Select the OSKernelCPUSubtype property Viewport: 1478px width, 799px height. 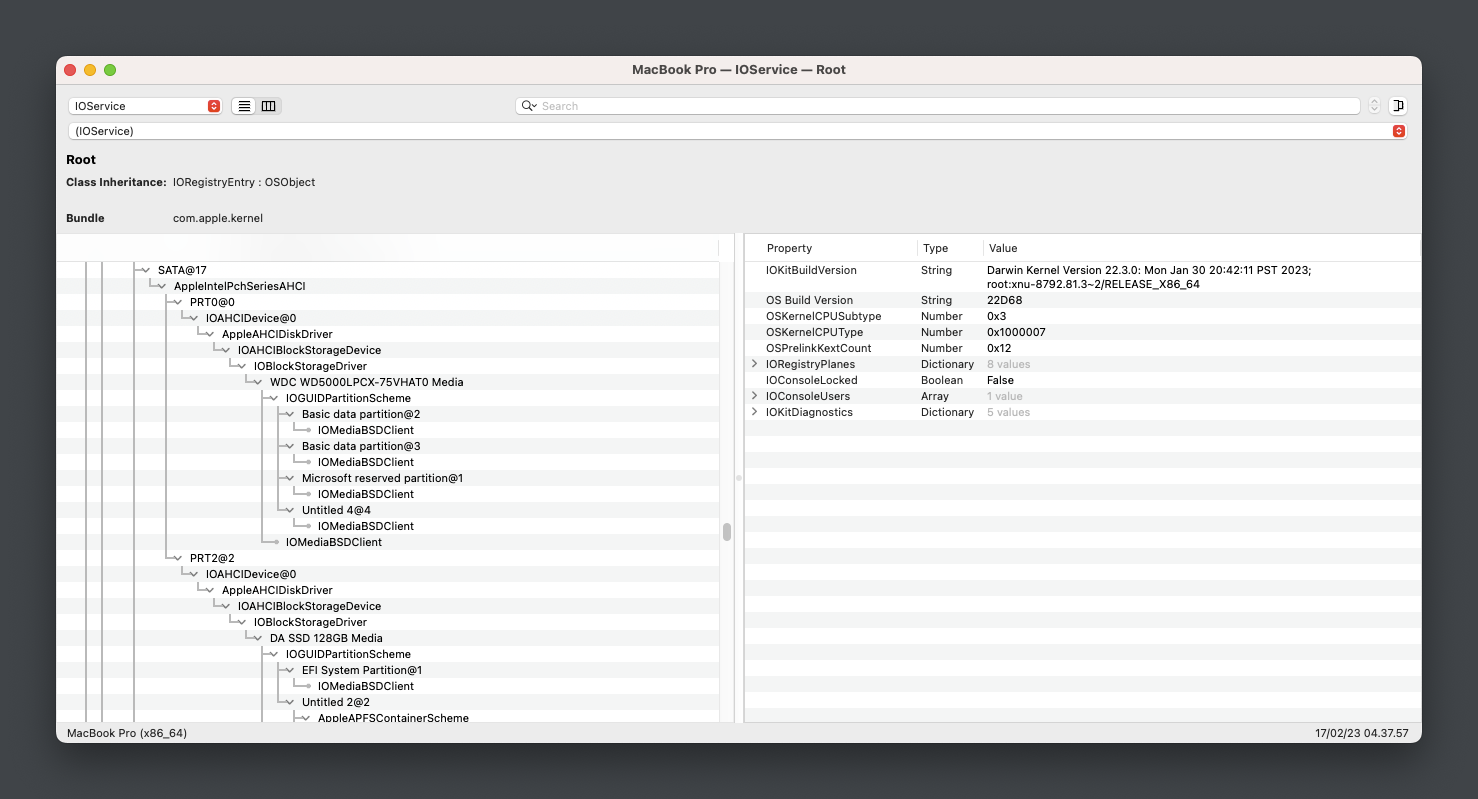coord(1082,316)
